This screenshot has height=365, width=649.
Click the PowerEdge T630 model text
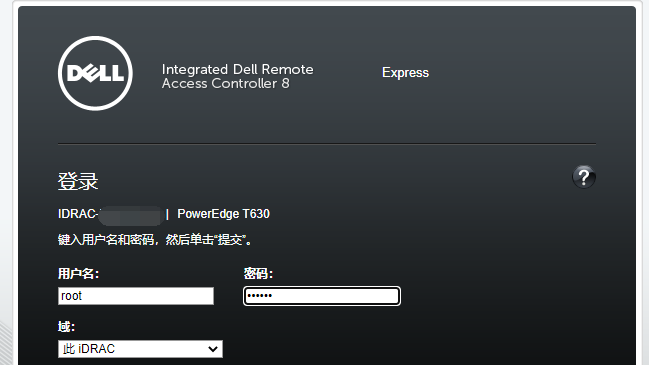click(224, 214)
